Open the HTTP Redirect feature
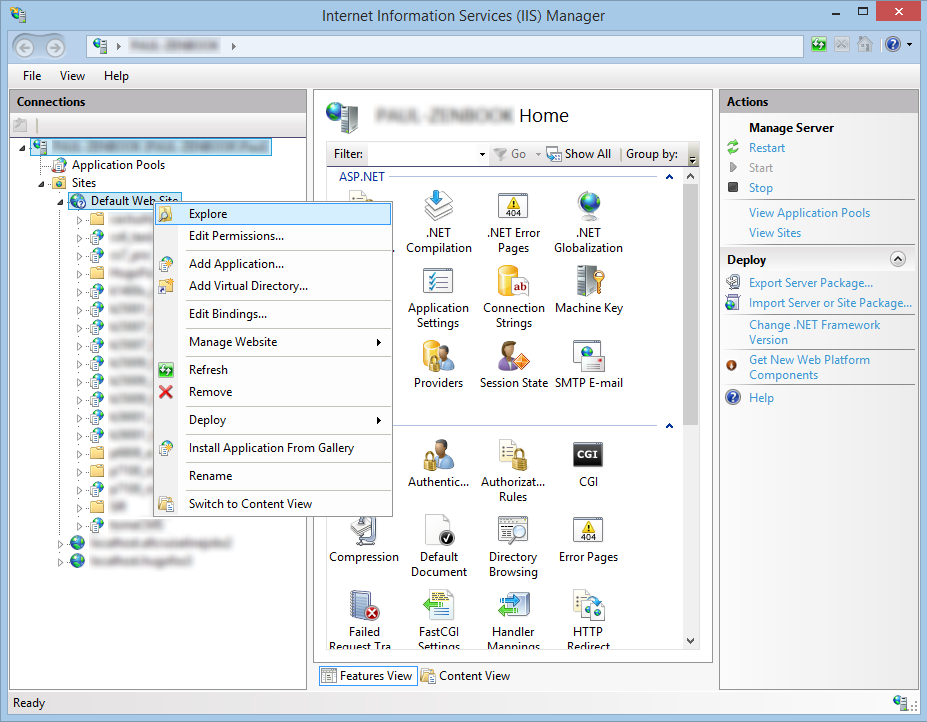The width and height of the screenshot is (927, 722). (x=588, y=620)
